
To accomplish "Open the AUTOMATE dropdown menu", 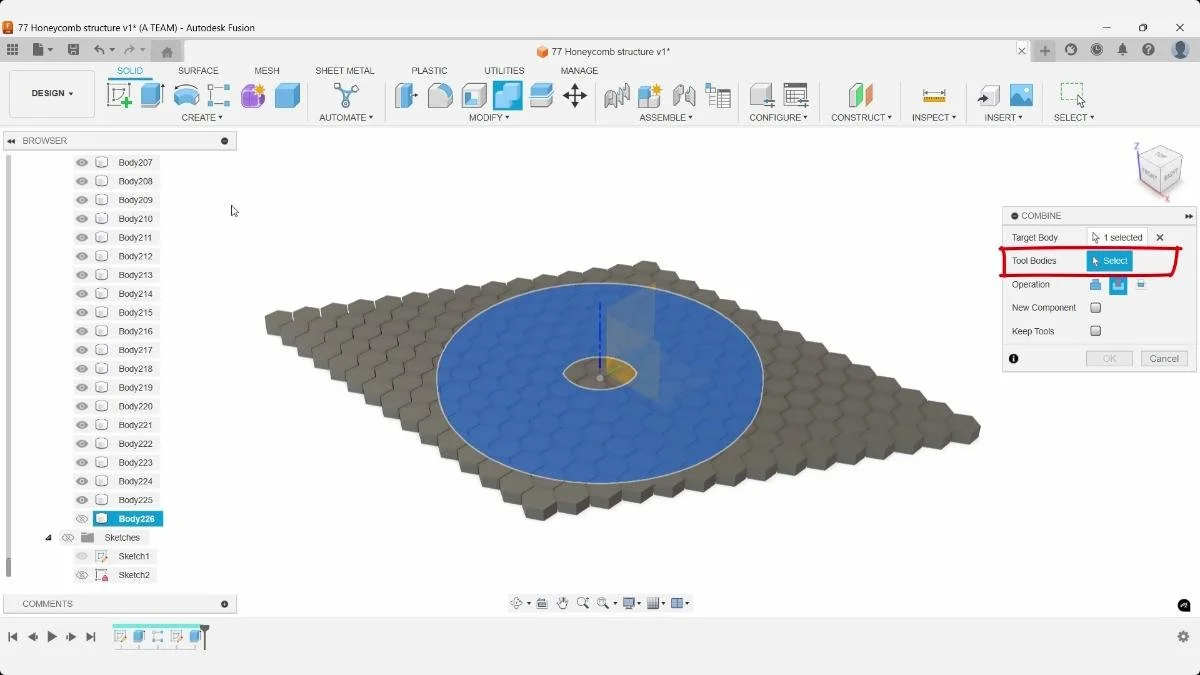I will (346, 118).
